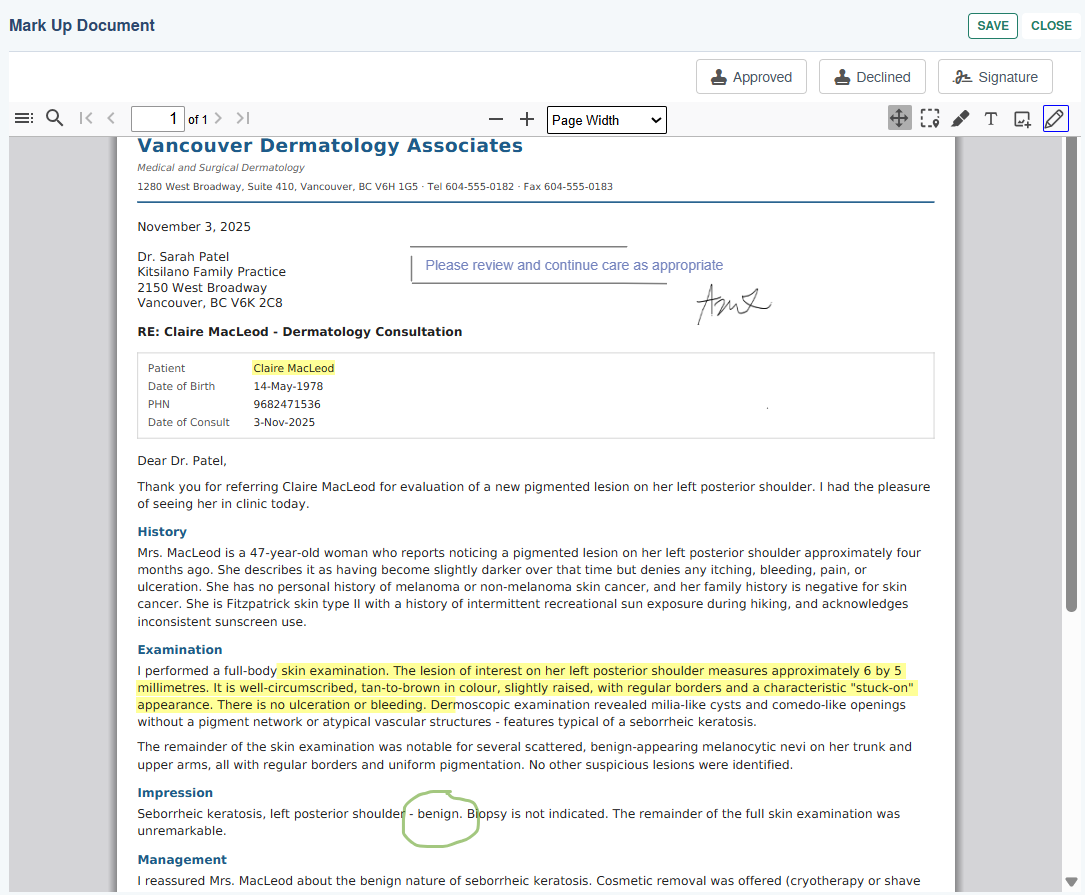Image resolution: width=1085 pixels, height=895 pixels.
Task: Click the 'of 1' page count label
Action: (198, 120)
